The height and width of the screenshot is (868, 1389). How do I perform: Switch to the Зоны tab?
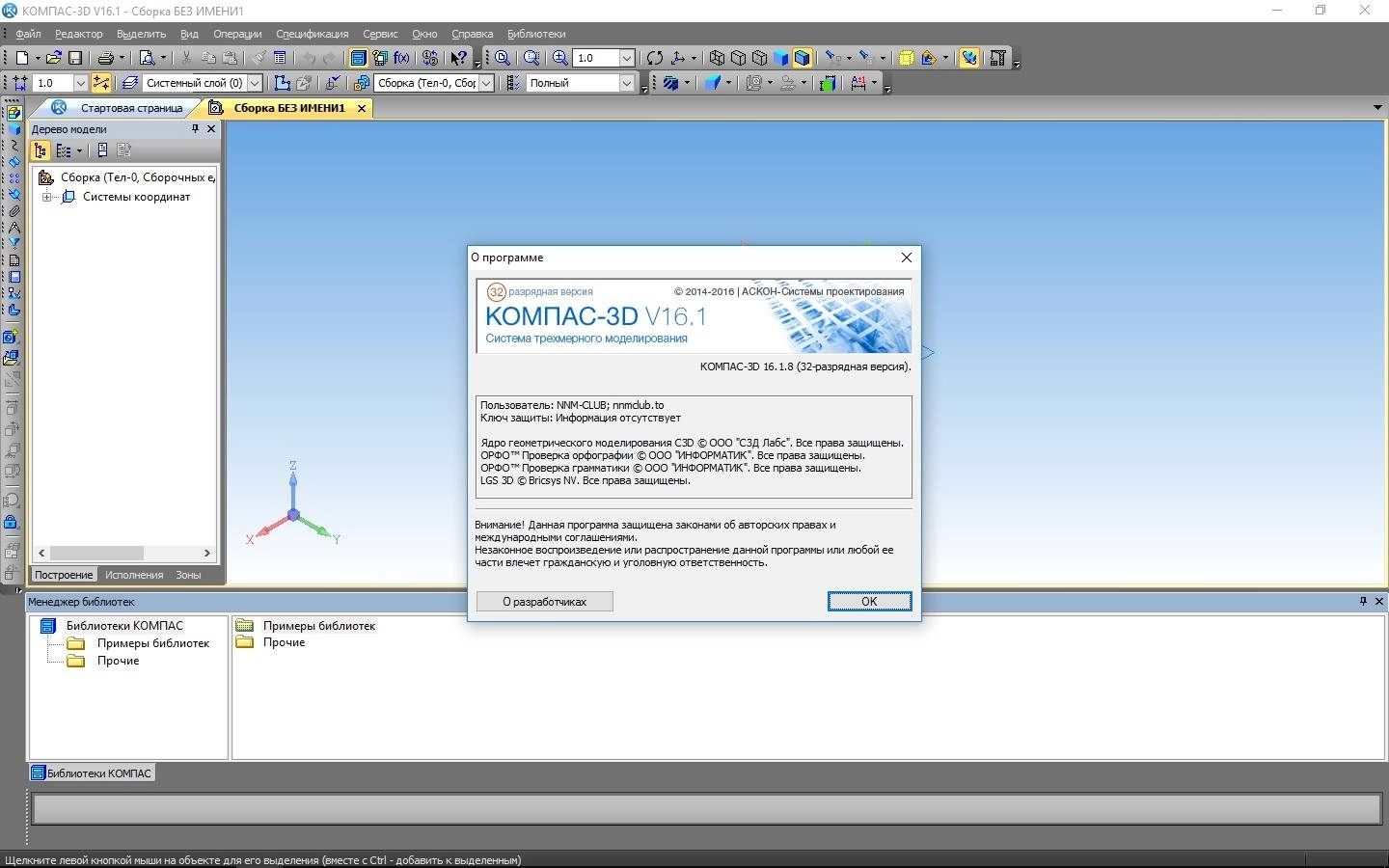click(188, 575)
